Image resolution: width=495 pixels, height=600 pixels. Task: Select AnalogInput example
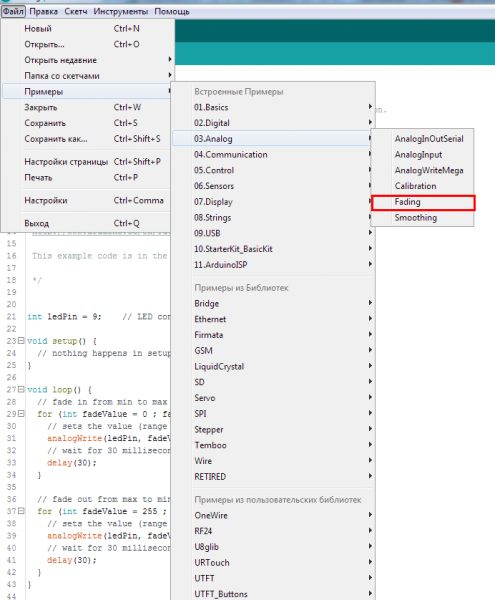(423, 155)
